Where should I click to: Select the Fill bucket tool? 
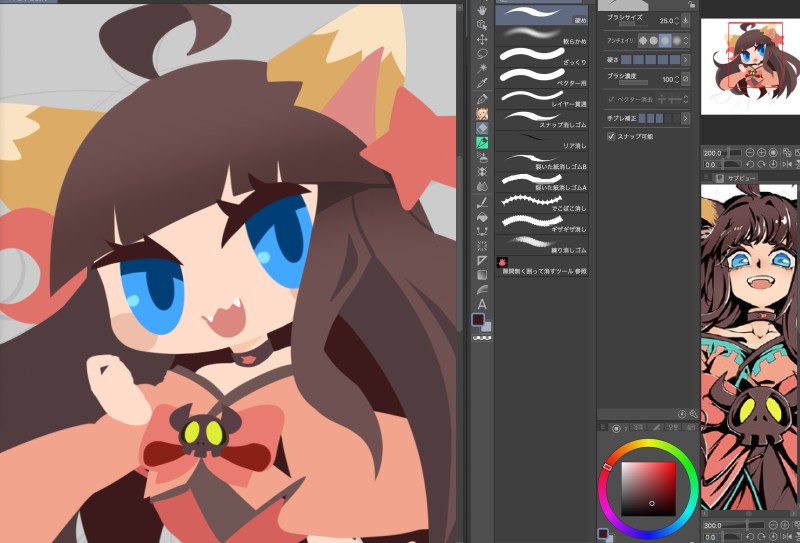pyautogui.click(x=482, y=217)
